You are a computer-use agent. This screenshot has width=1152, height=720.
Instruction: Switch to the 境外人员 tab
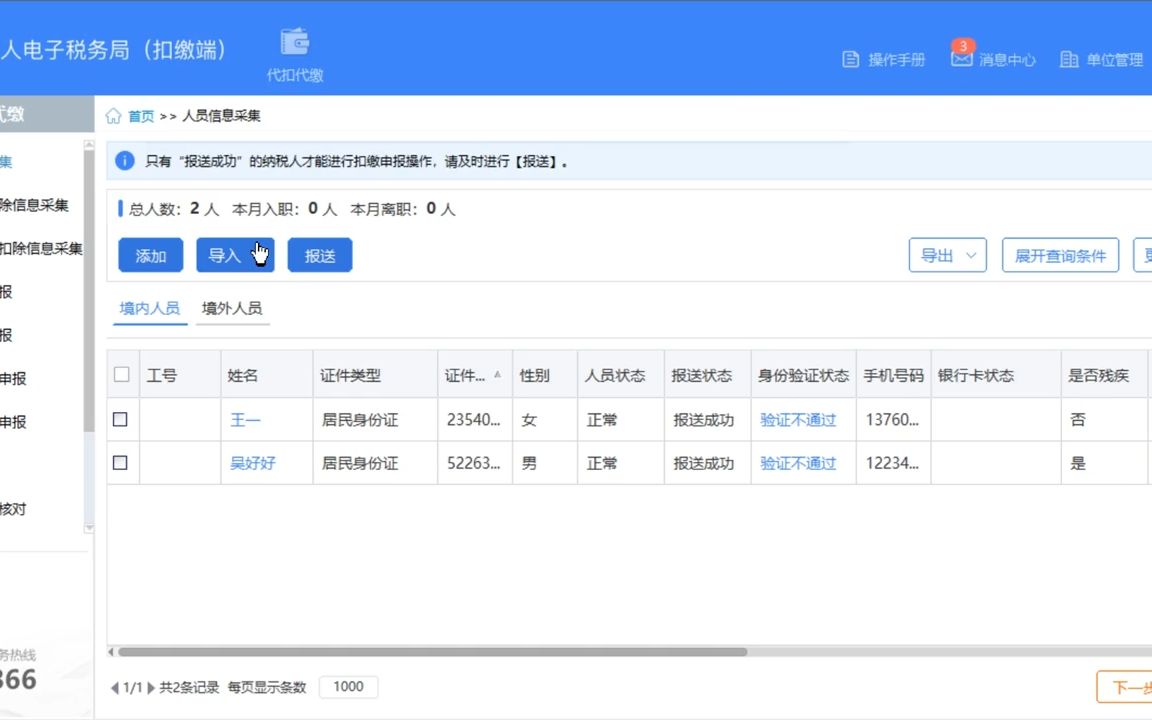232,308
